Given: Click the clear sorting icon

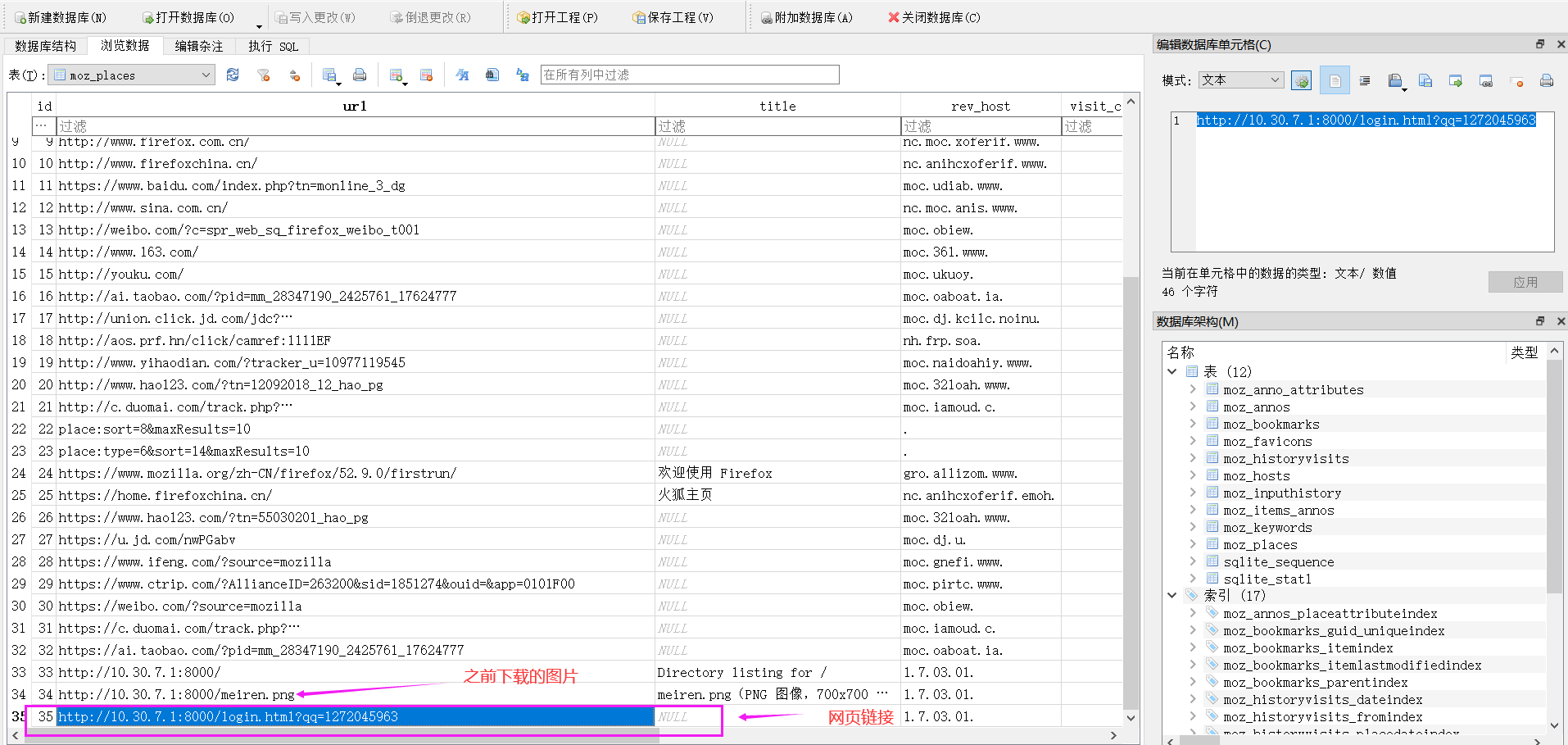Looking at the screenshot, I should pyautogui.click(x=295, y=75).
